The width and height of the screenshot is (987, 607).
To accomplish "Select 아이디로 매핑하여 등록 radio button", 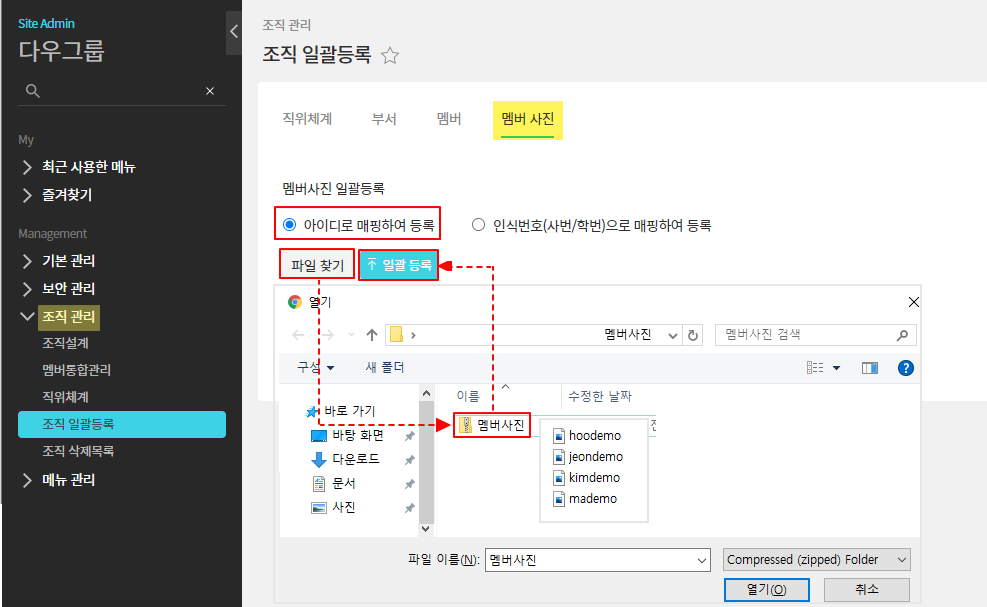I will tap(290, 225).
